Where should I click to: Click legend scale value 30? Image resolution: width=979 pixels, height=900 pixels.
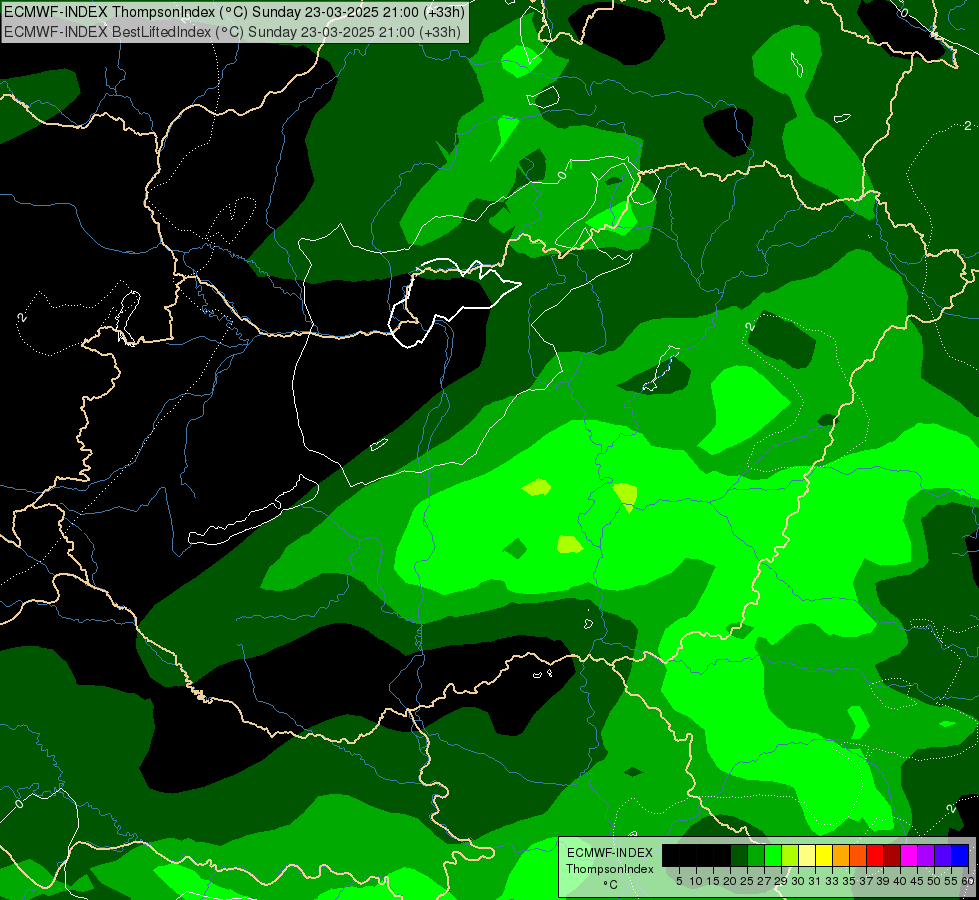pos(799,881)
